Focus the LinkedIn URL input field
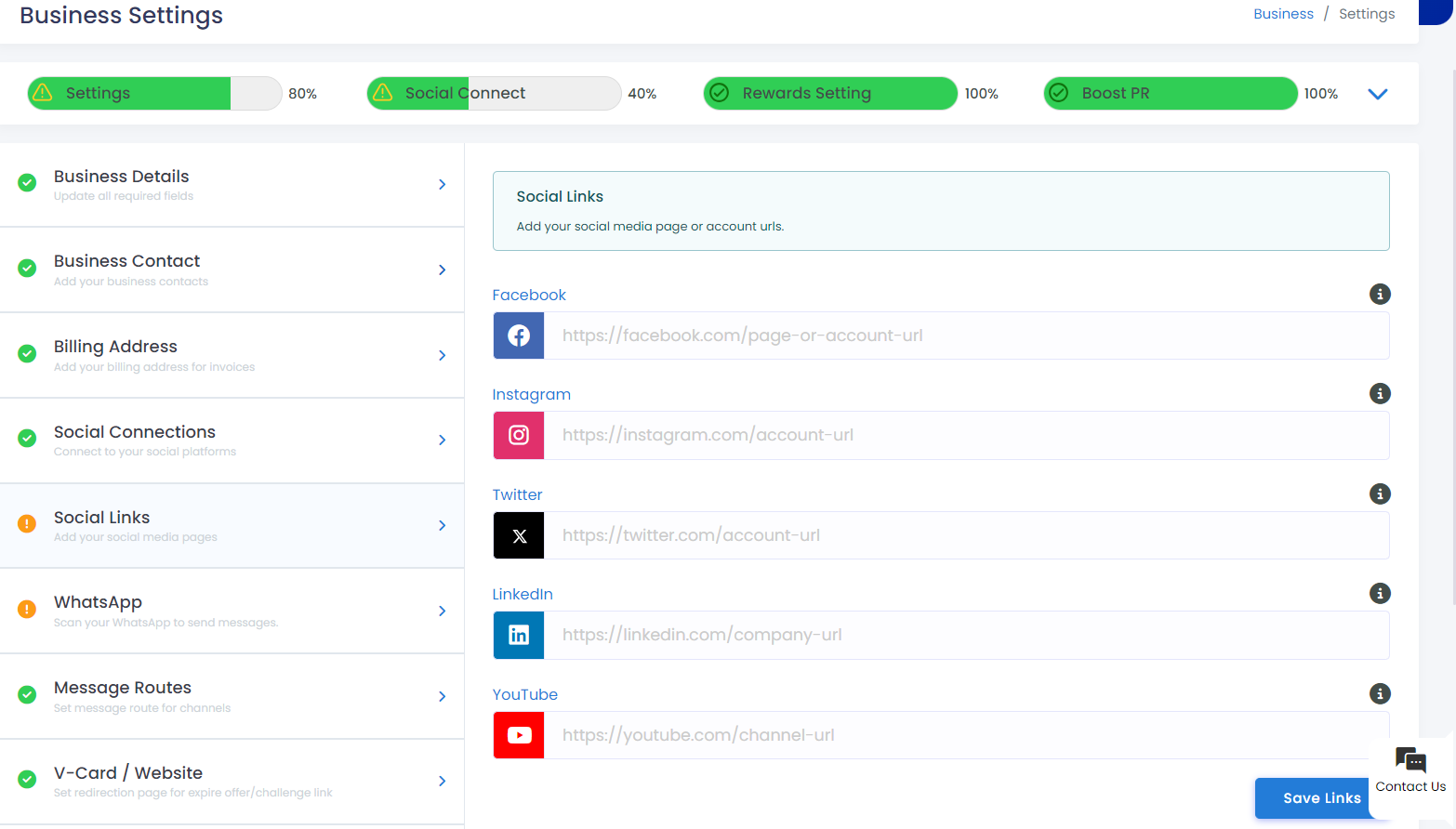1456x829 pixels. [967, 635]
